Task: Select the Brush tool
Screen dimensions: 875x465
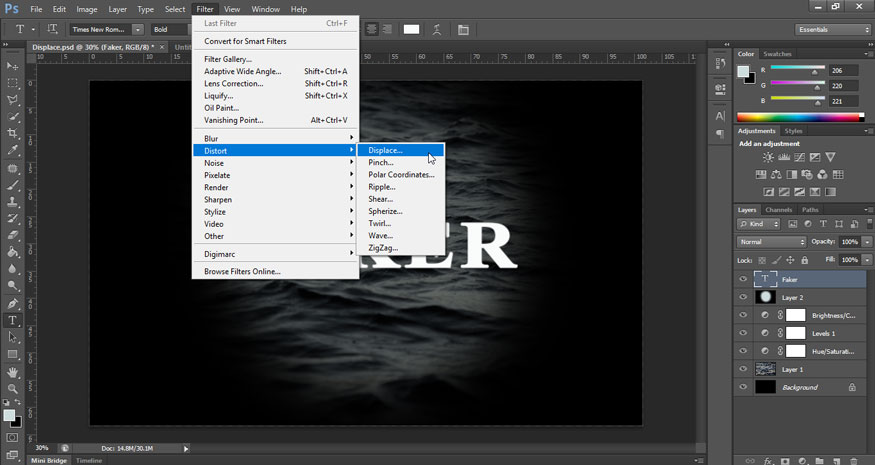Action: pos(12,185)
